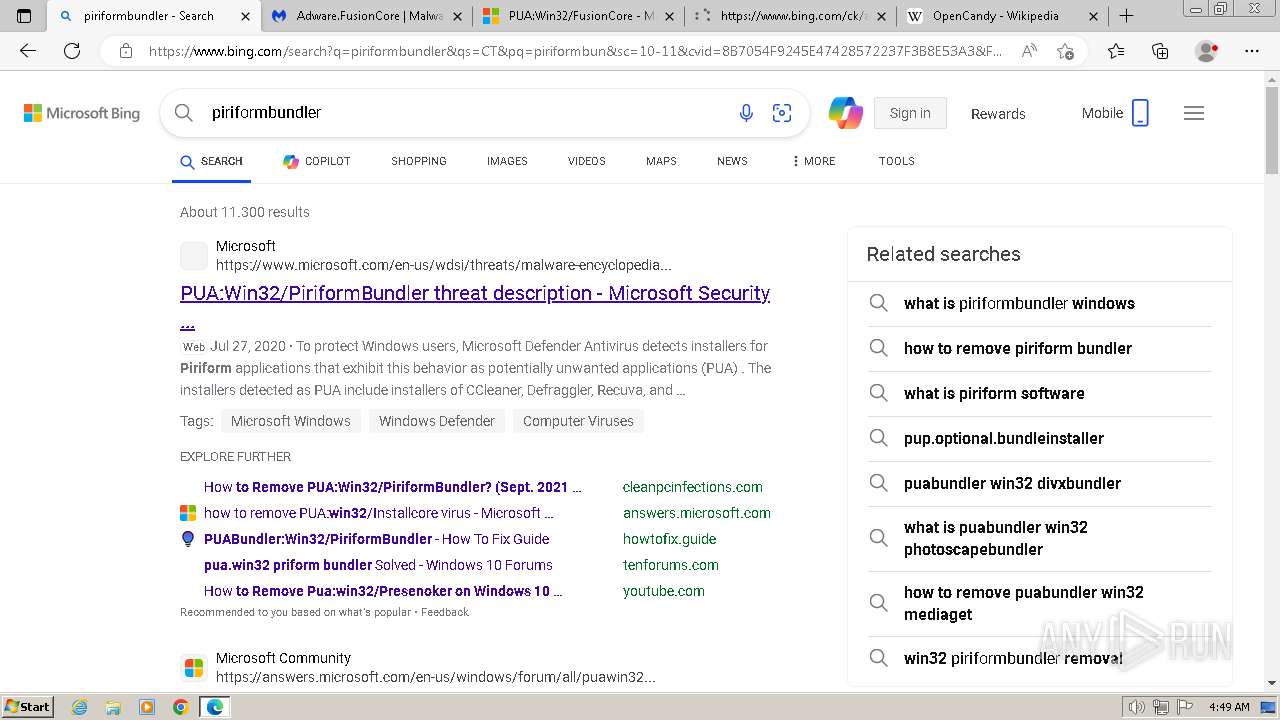Open SHOPPING results
1280x720 pixels.
point(419,161)
